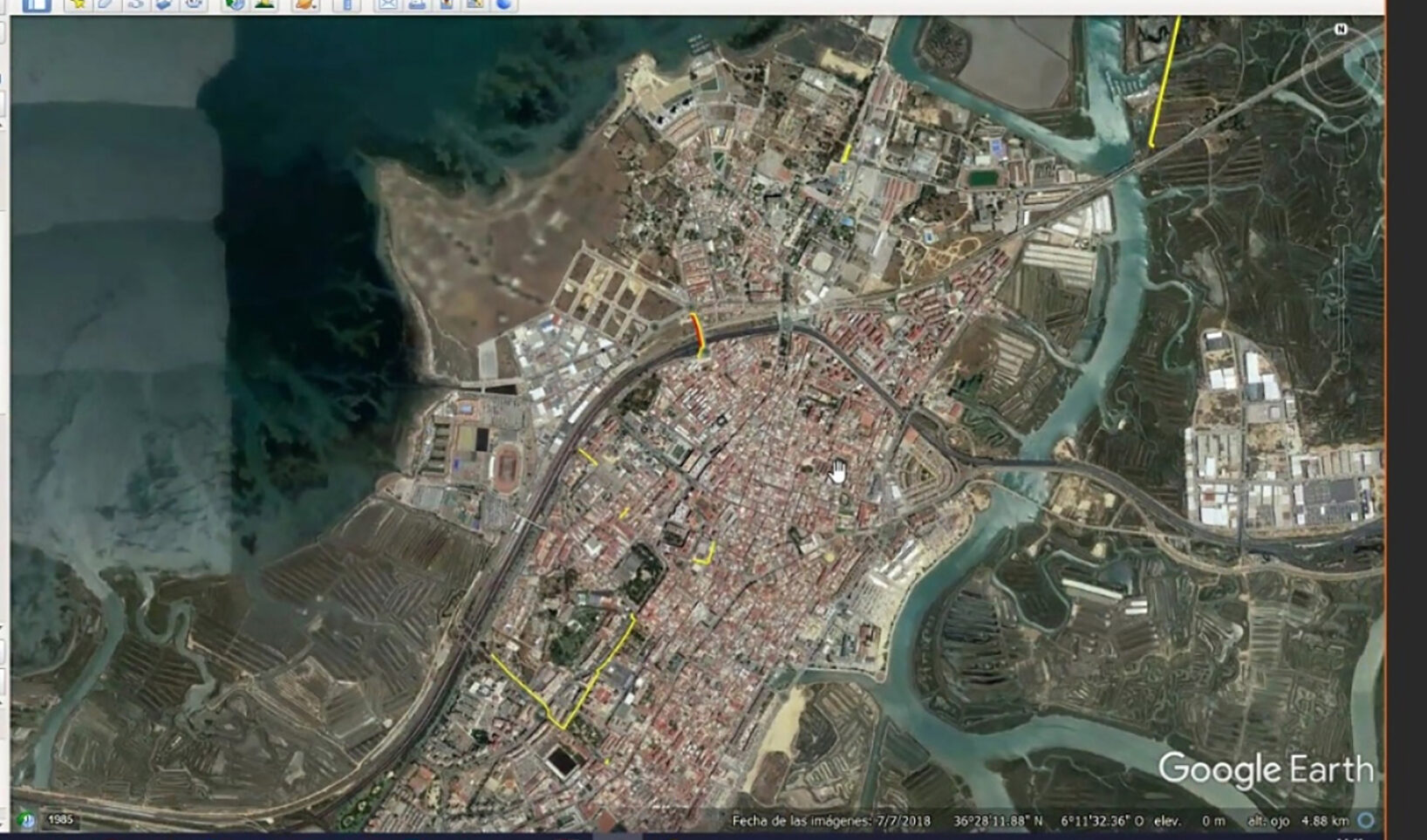This screenshot has width=1427, height=840.
Task: Toggle historical imagery clock icon in toolbar
Action: (234, 4)
